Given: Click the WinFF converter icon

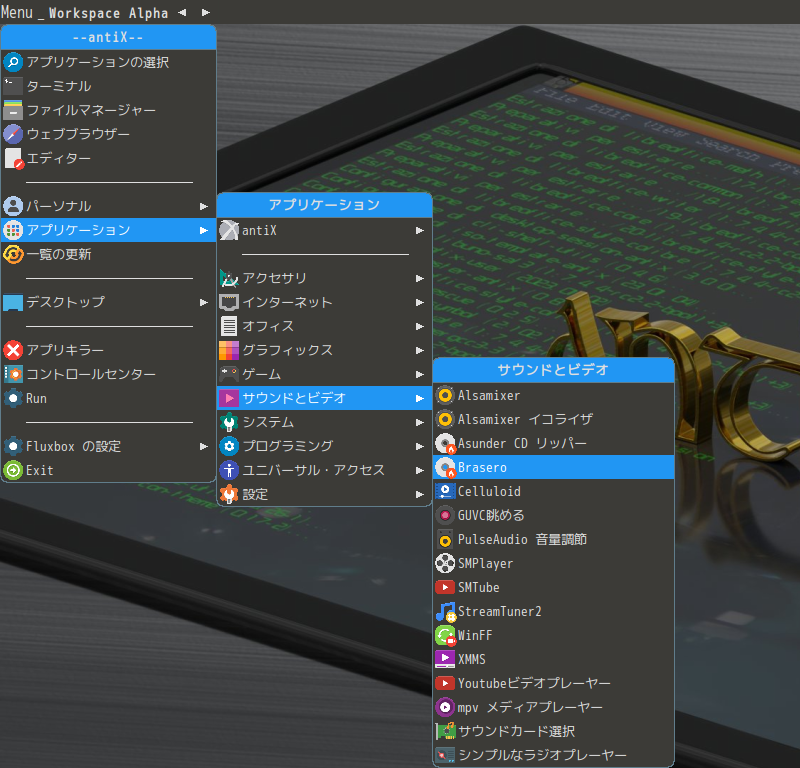Looking at the screenshot, I should (445, 635).
